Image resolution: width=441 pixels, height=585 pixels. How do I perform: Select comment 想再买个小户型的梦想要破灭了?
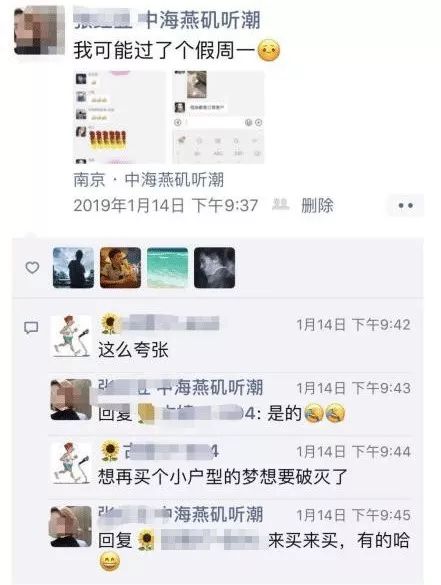223,477
